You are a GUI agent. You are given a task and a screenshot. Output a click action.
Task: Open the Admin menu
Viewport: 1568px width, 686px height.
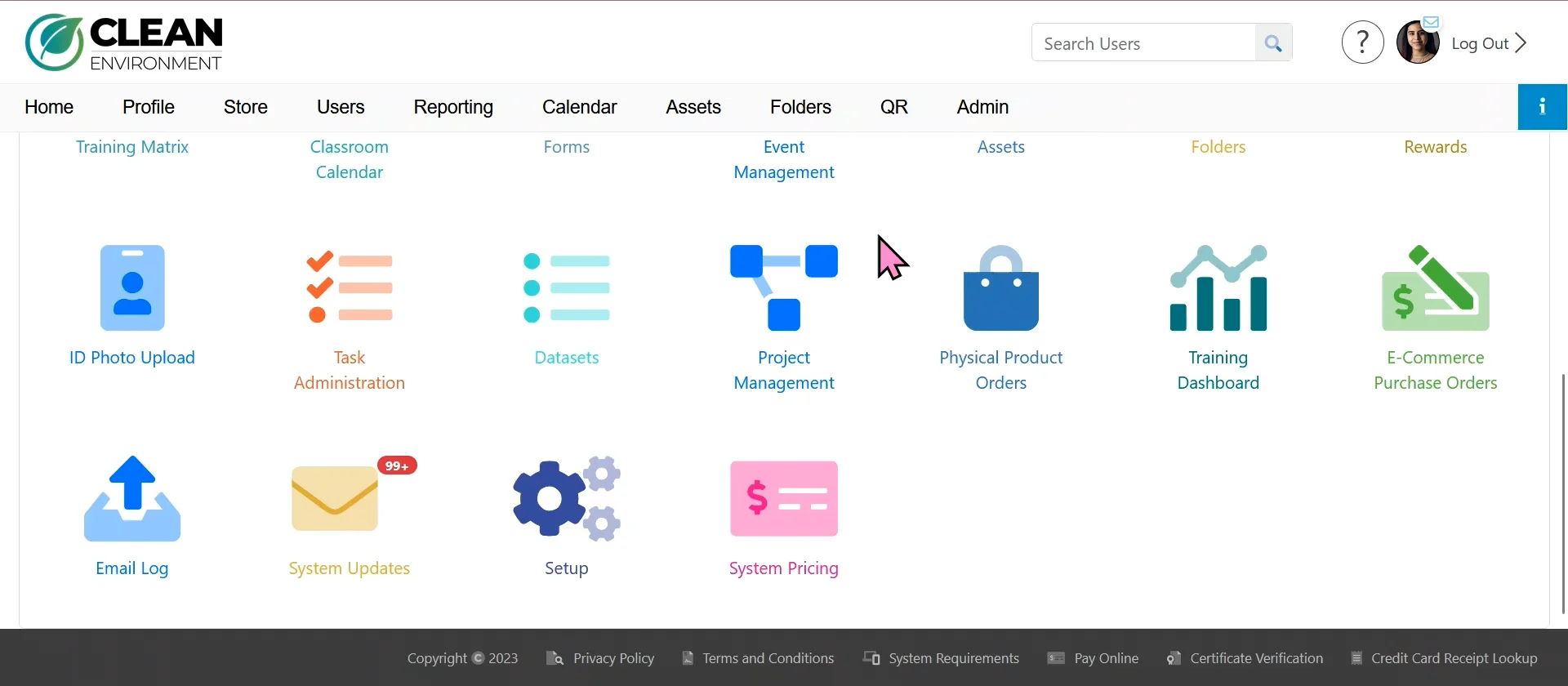[x=982, y=107]
